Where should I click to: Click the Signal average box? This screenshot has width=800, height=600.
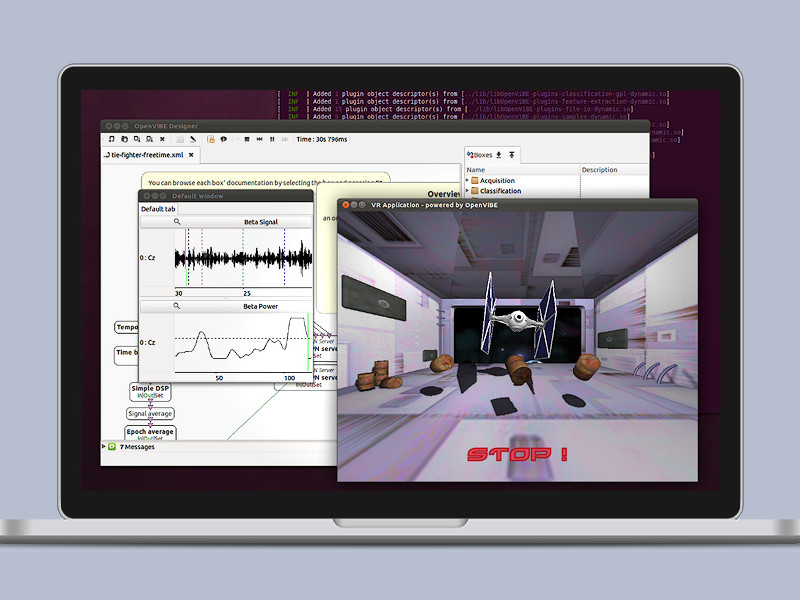(150, 413)
